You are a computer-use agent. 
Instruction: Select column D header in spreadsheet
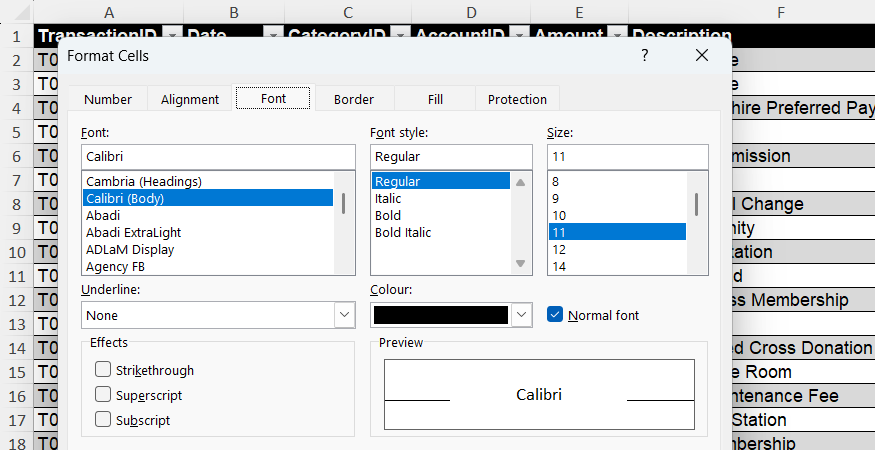point(471,12)
